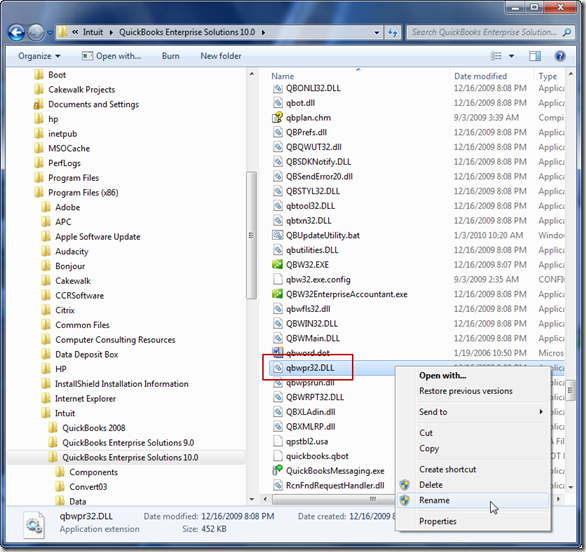The image size is (586, 552).
Task: Select the QBW32.EXE application icon
Action: [x=277, y=265]
